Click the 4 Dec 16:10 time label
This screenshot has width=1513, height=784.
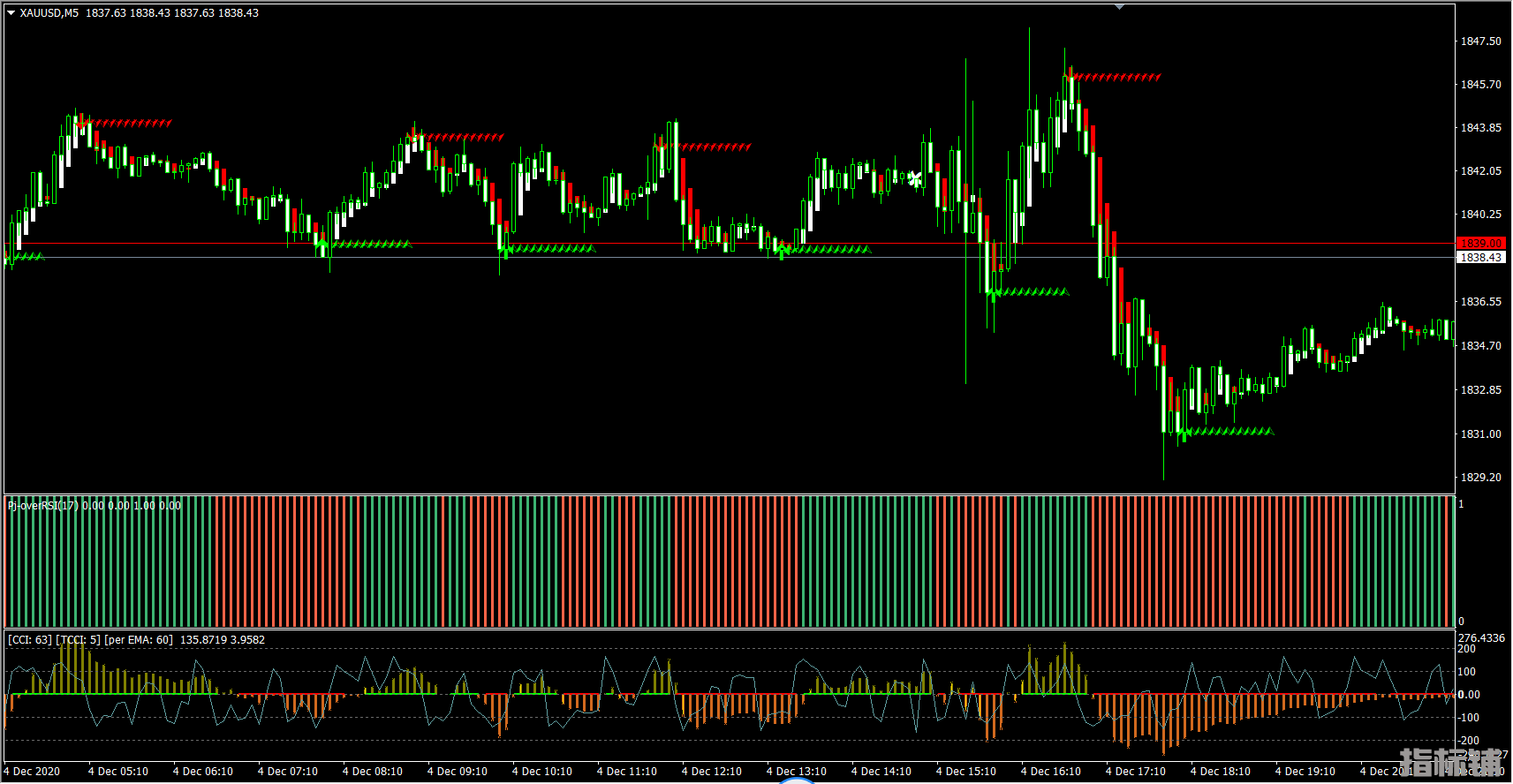pos(1051,772)
